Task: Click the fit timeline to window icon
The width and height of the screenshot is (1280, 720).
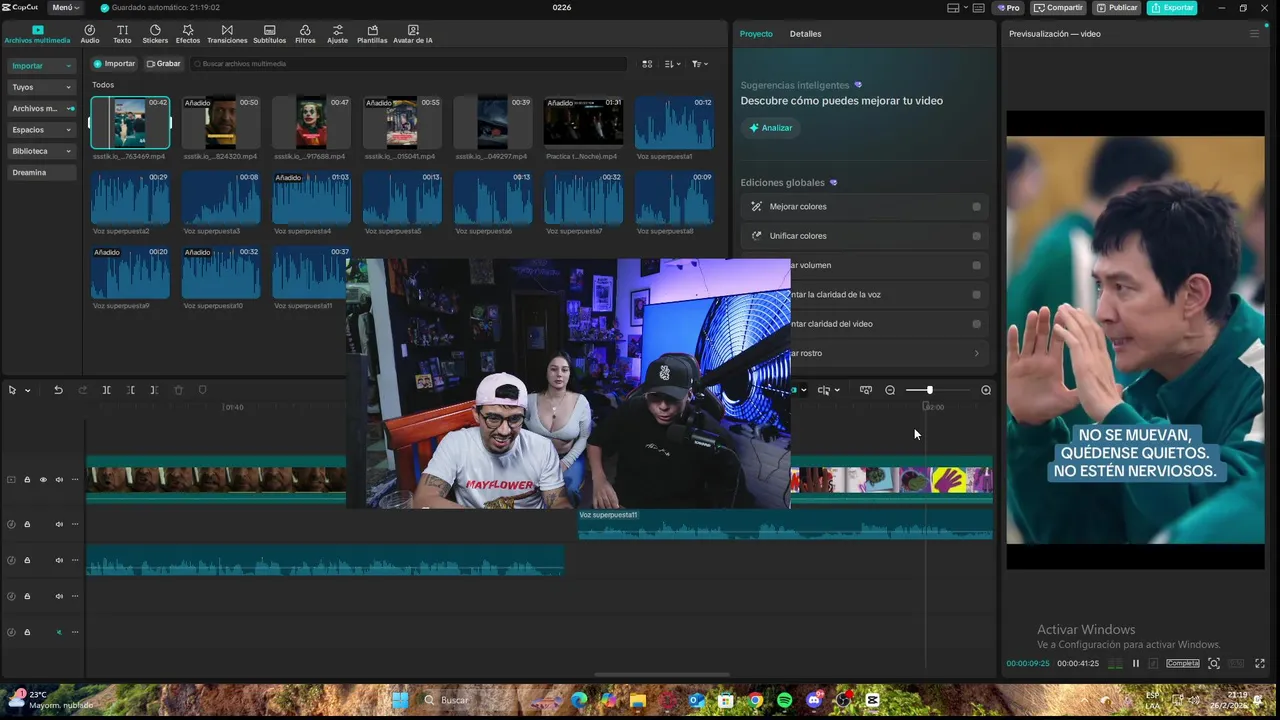Action: tap(866, 390)
